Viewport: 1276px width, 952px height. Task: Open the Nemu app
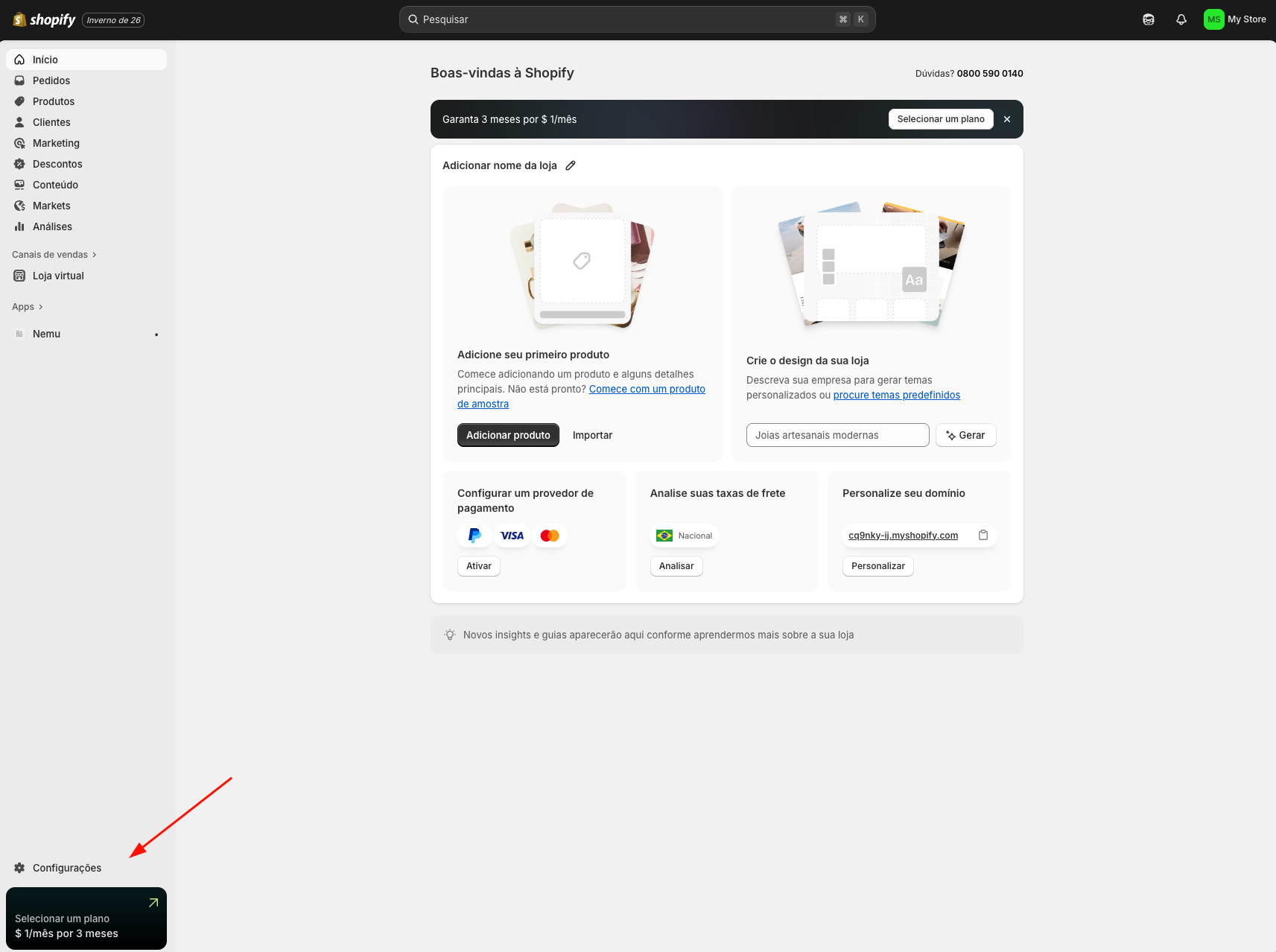tap(86, 334)
